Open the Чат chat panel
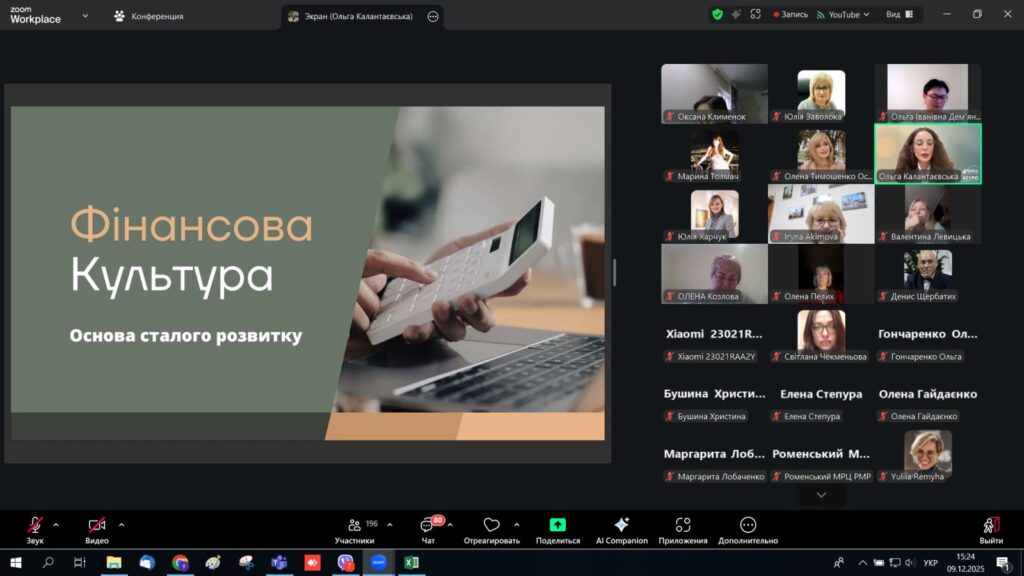The image size is (1024, 576). 428,526
